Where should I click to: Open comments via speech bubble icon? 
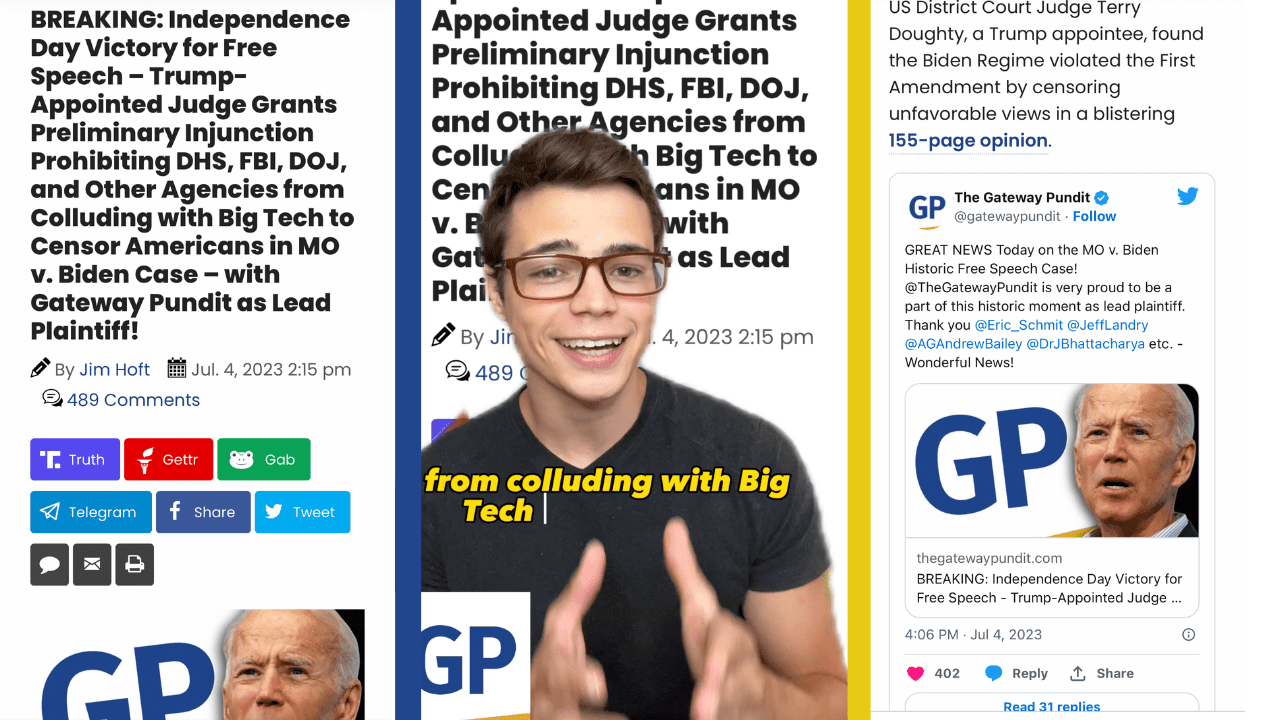point(50,565)
